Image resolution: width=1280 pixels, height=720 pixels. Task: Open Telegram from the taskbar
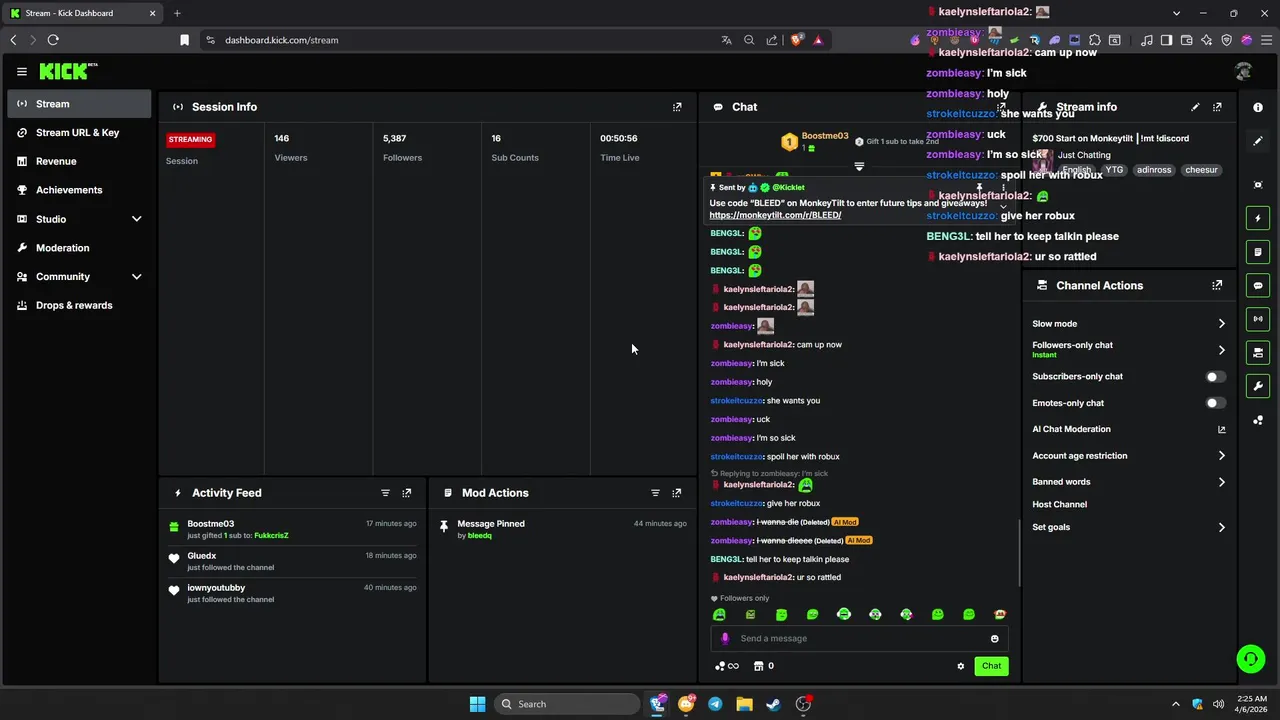point(715,704)
